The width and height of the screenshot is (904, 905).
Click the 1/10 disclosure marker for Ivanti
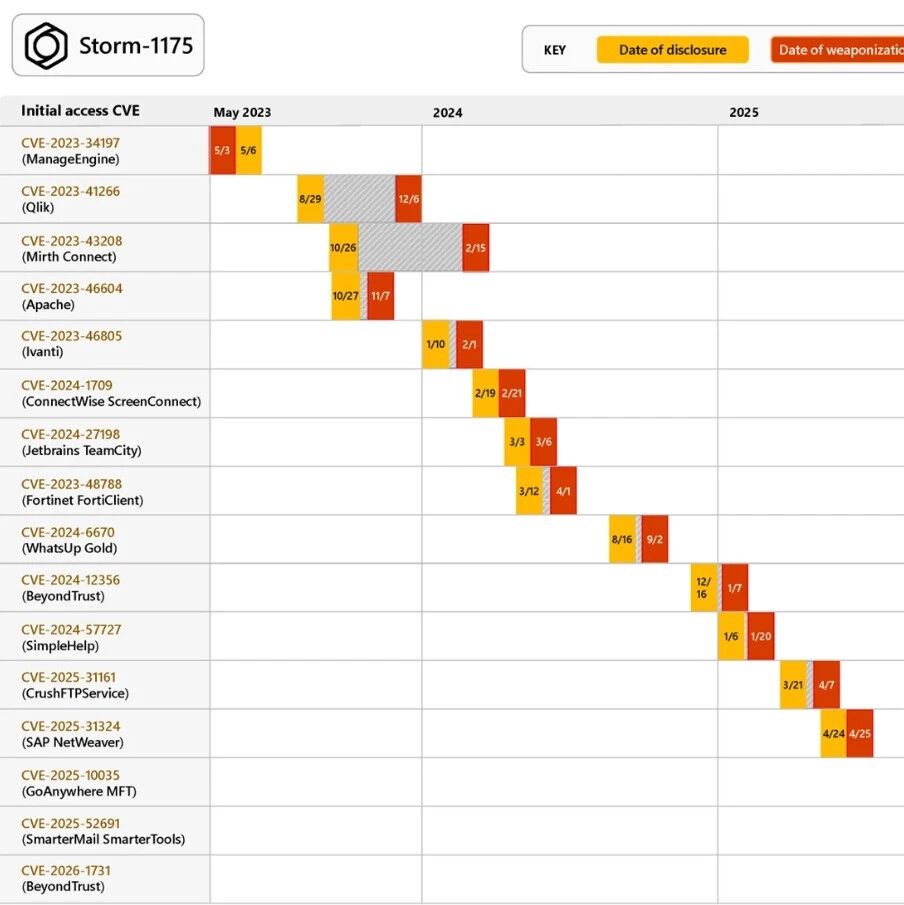coord(436,345)
